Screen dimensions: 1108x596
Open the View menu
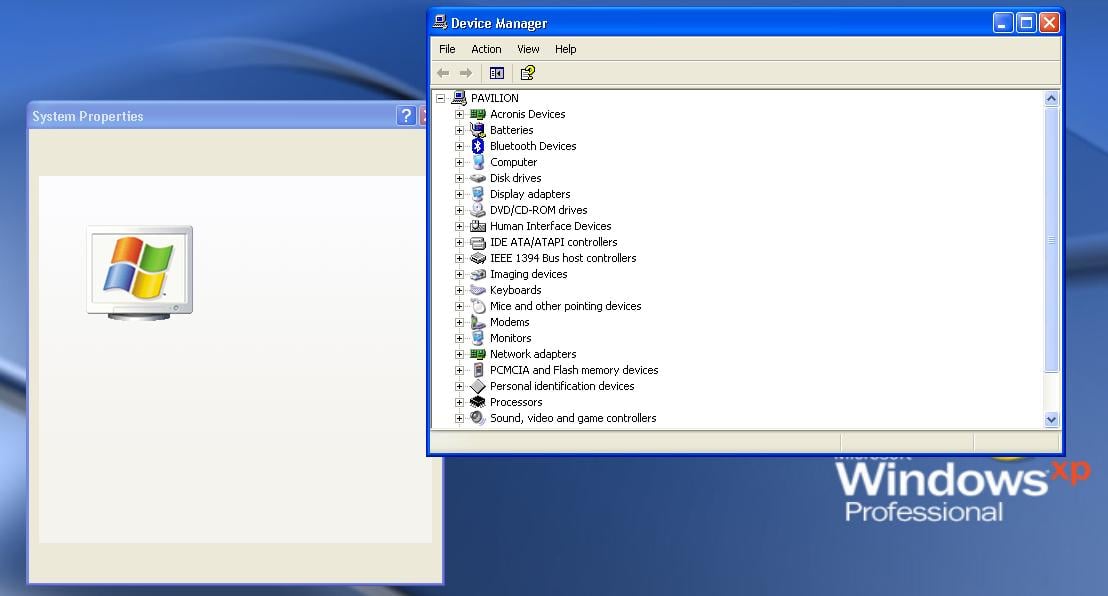[x=528, y=49]
